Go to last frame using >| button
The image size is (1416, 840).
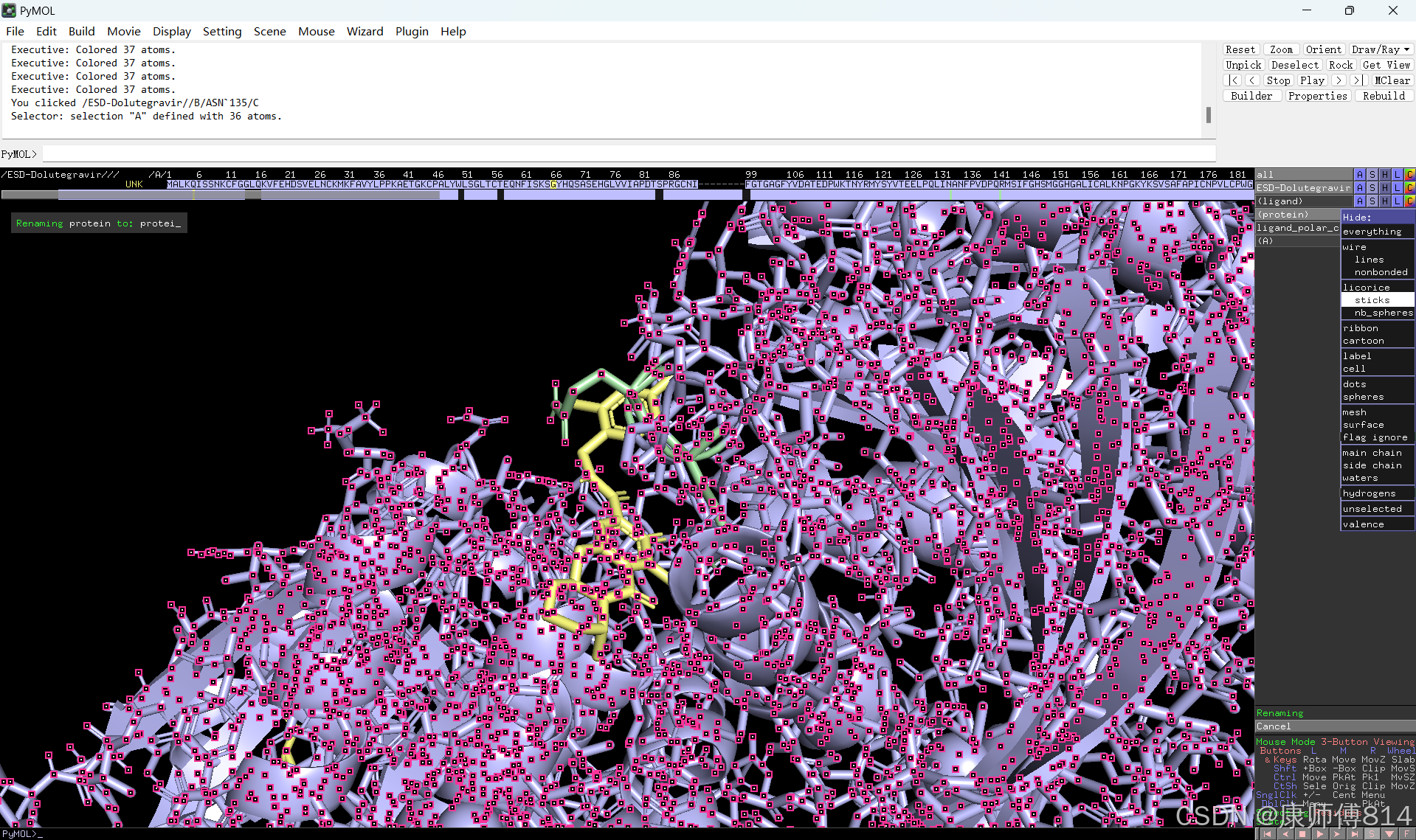1358,80
